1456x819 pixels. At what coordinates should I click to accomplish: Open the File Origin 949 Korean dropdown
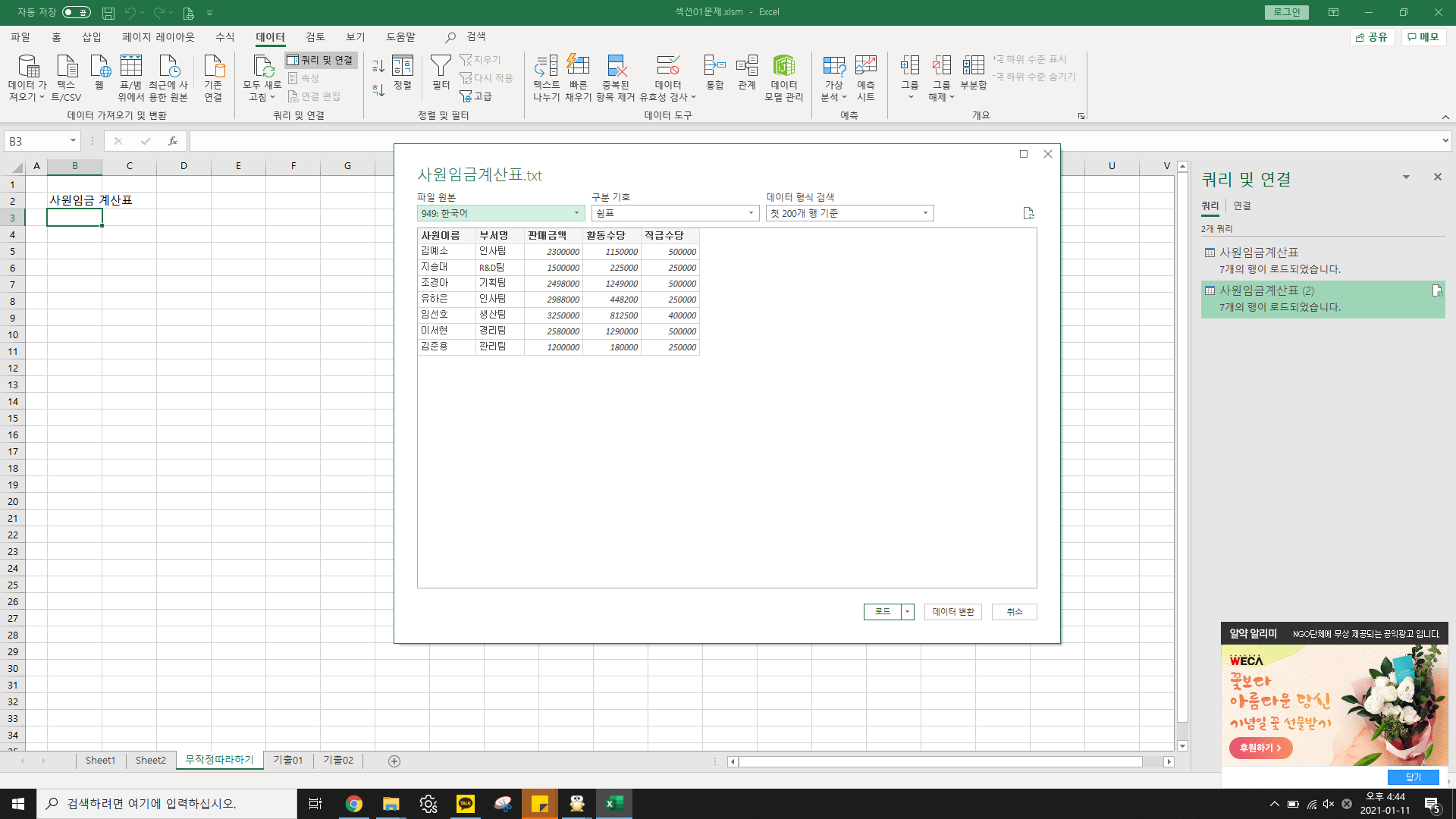(500, 213)
